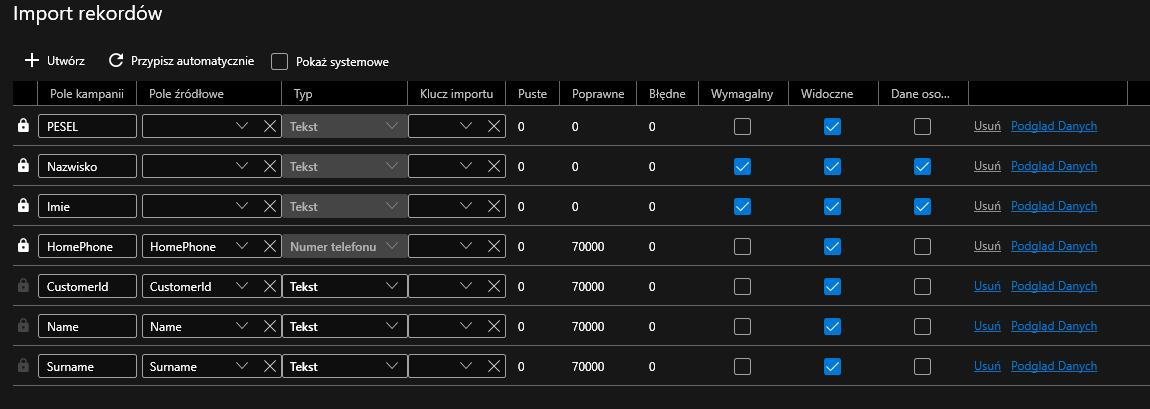Click the Nazwisko campaign field input
This screenshot has height=409, width=1150.
point(87,166)
